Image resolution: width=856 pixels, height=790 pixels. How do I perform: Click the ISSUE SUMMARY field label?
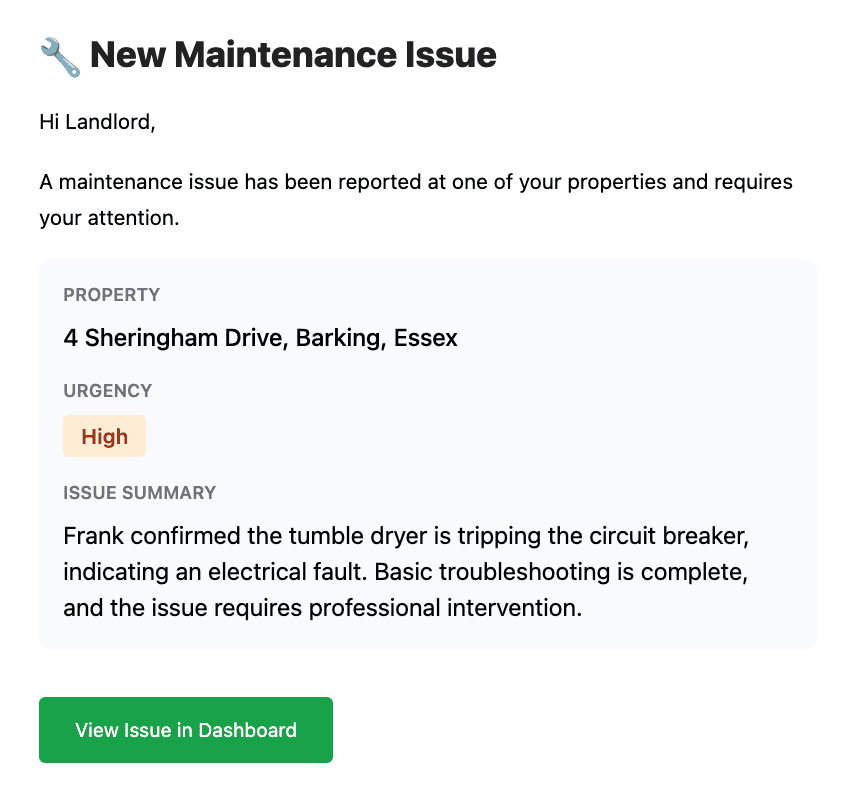pyautogui.click(x=139, y=493)
